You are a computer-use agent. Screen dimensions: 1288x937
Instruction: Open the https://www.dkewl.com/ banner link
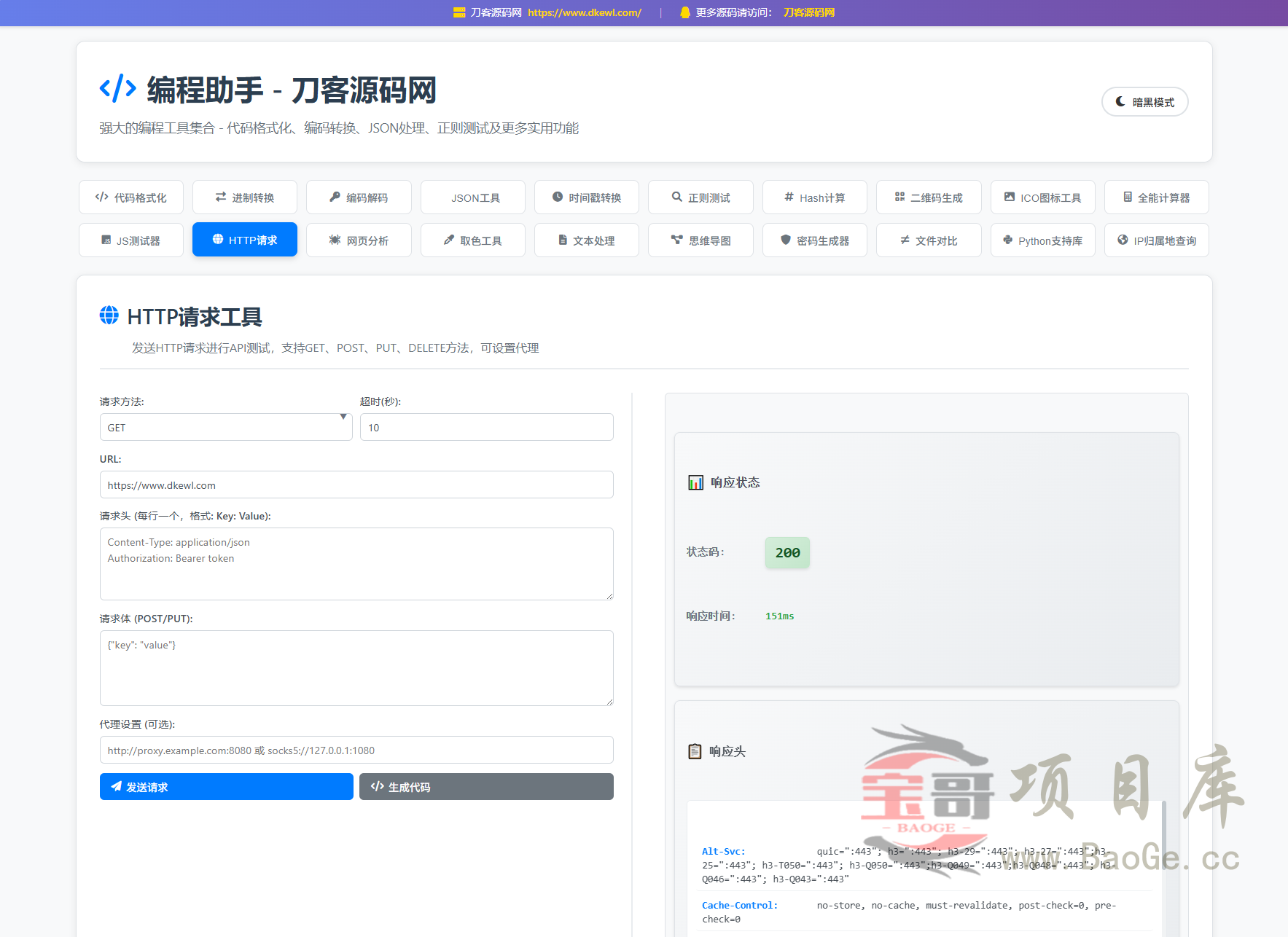point(585,12)
